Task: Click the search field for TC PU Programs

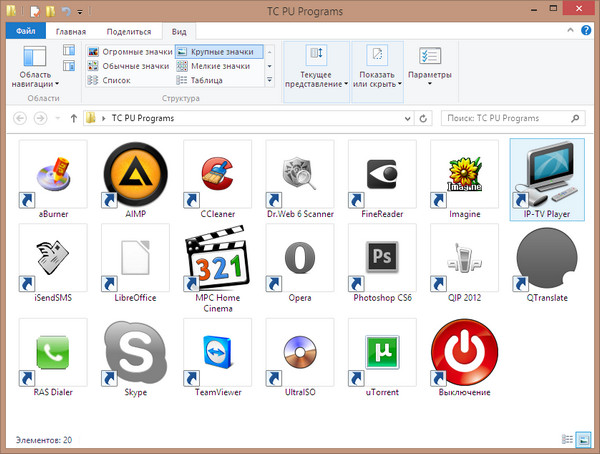Action: point(505,118)
